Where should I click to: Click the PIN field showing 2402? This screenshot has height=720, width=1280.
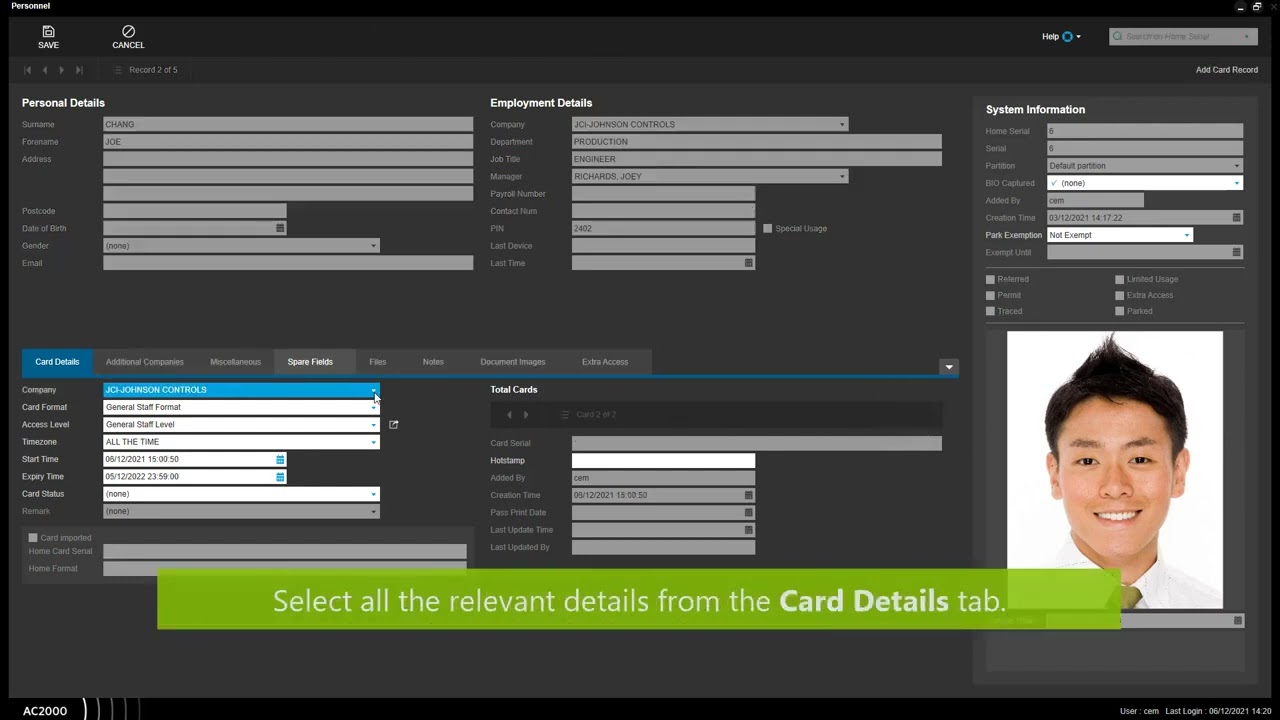pos(663,229)
